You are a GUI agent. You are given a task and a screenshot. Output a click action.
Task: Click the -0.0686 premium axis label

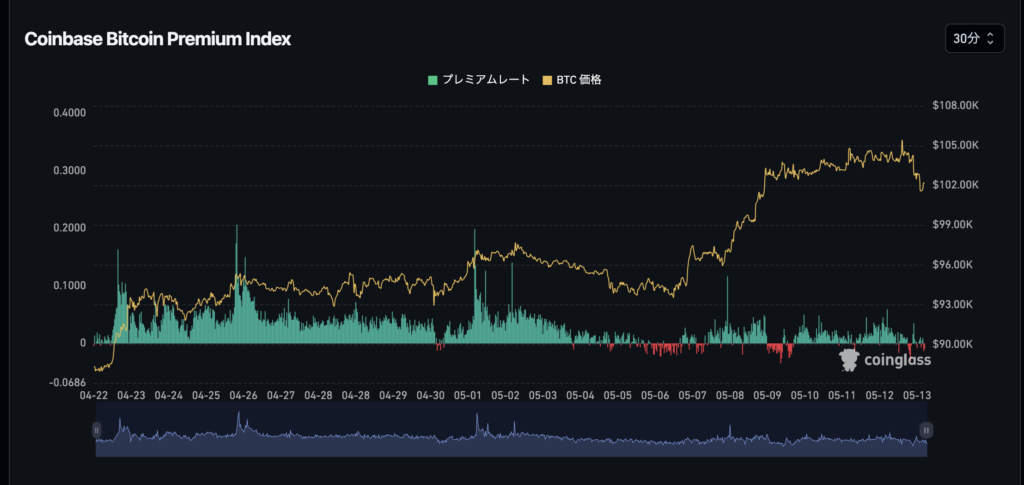[x=67, y=382]
